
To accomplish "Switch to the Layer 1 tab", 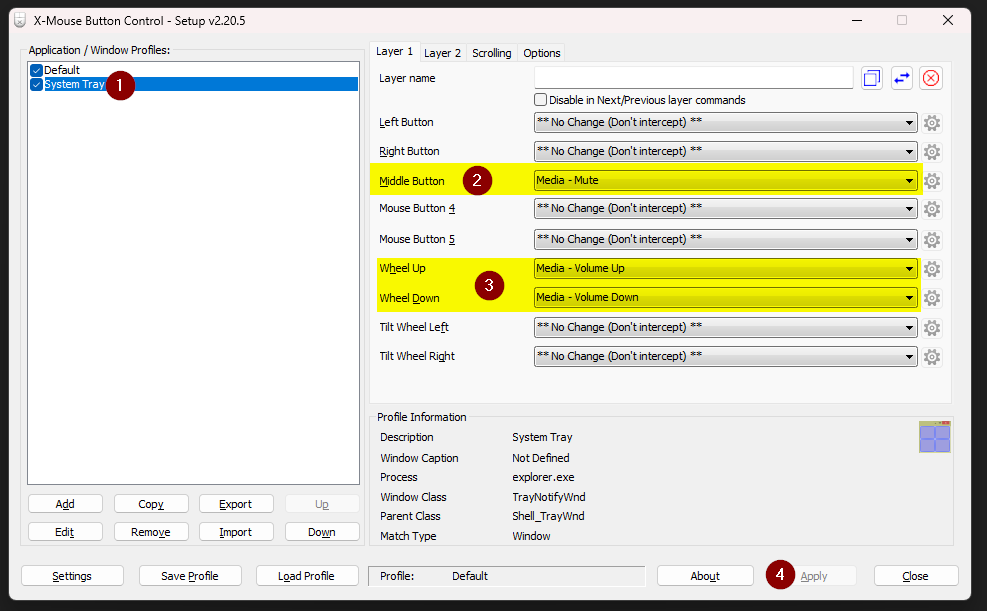I will point(394,52).
